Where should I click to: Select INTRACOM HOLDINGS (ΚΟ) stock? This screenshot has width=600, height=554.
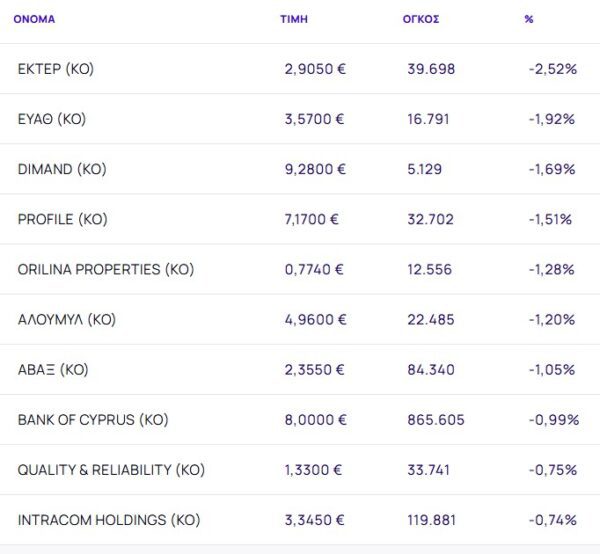point(109,520)
